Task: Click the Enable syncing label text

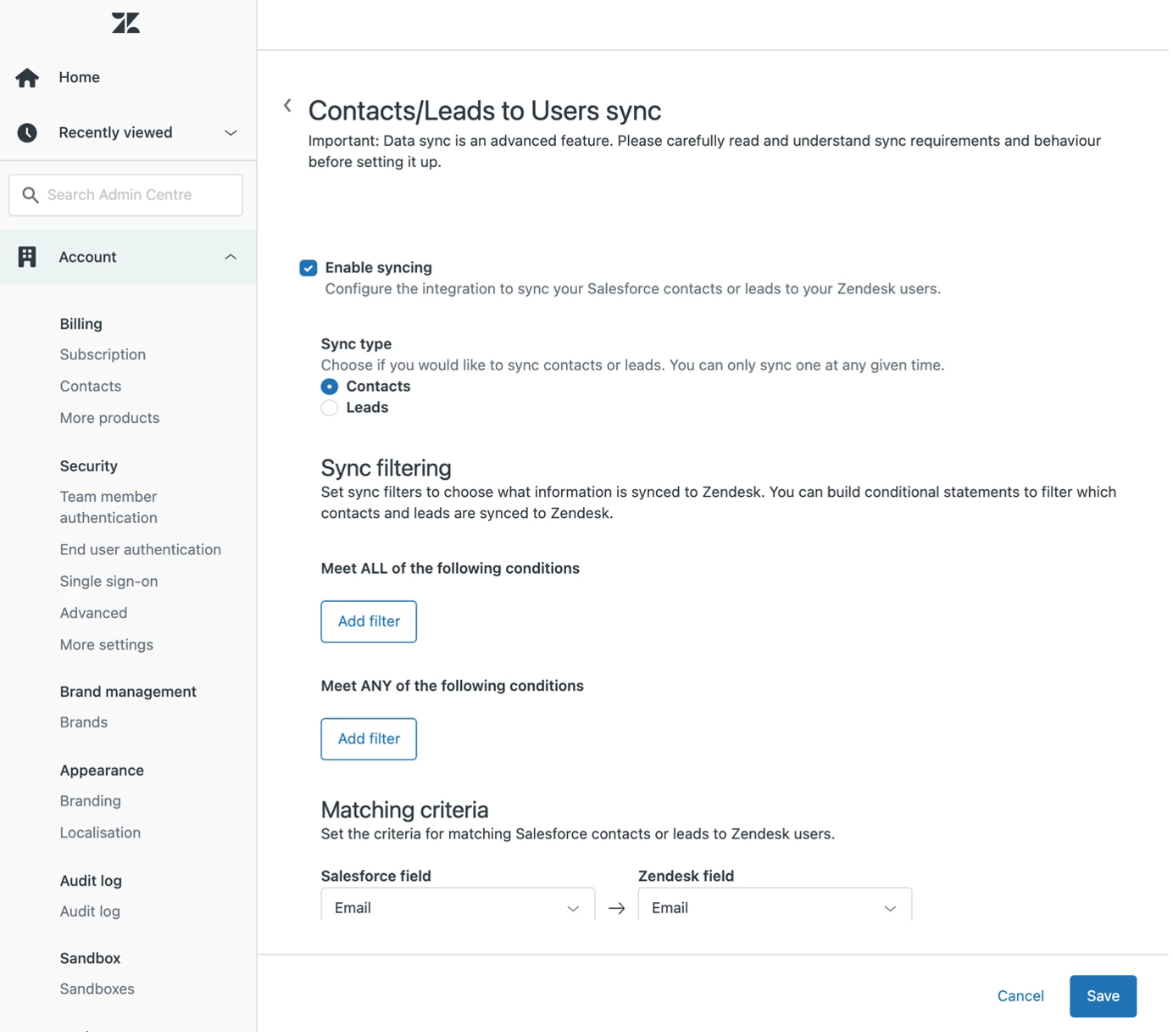Action: (x=380, y=269)
